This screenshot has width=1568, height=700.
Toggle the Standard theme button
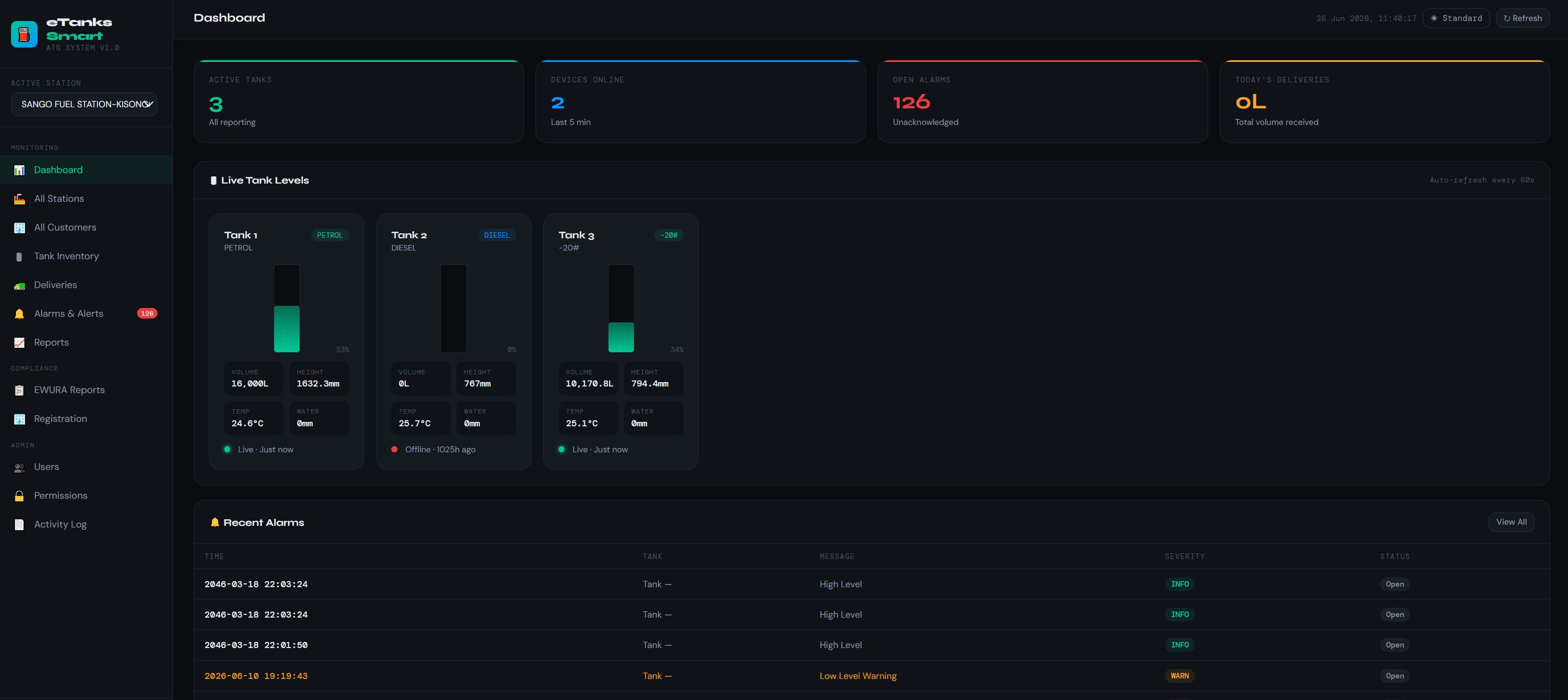tap(1455, 18)
